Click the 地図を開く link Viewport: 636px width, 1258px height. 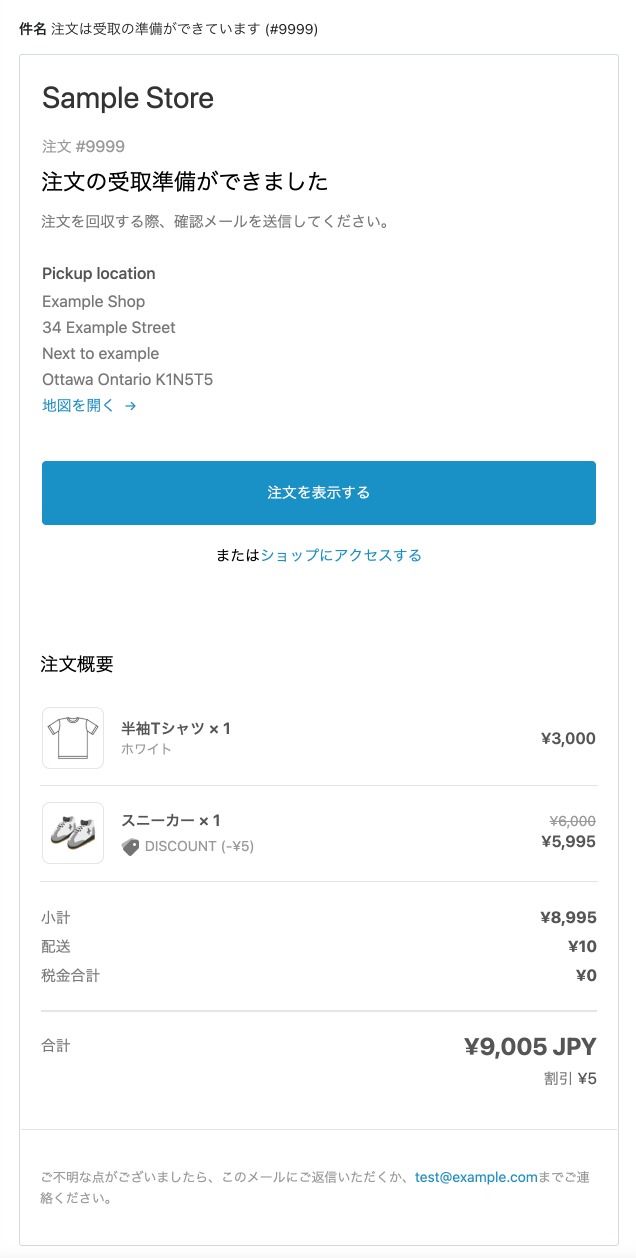tap(78, 406)
